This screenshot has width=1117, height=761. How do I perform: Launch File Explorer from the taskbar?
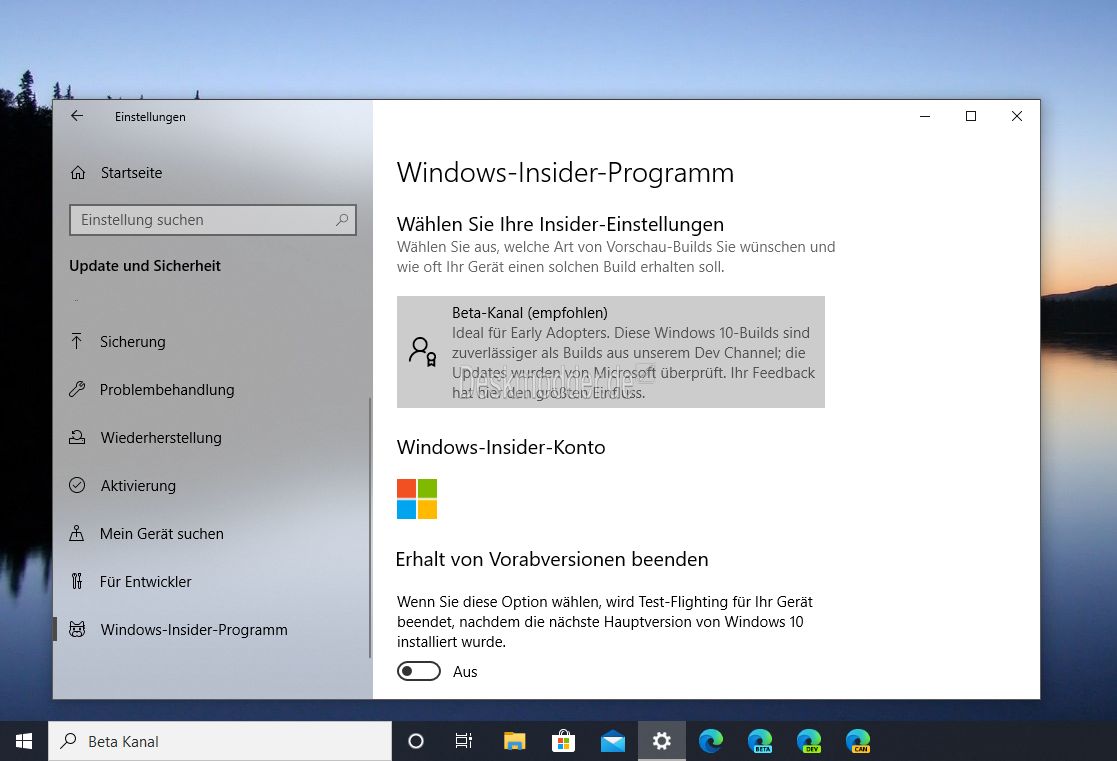pos(514,741)
